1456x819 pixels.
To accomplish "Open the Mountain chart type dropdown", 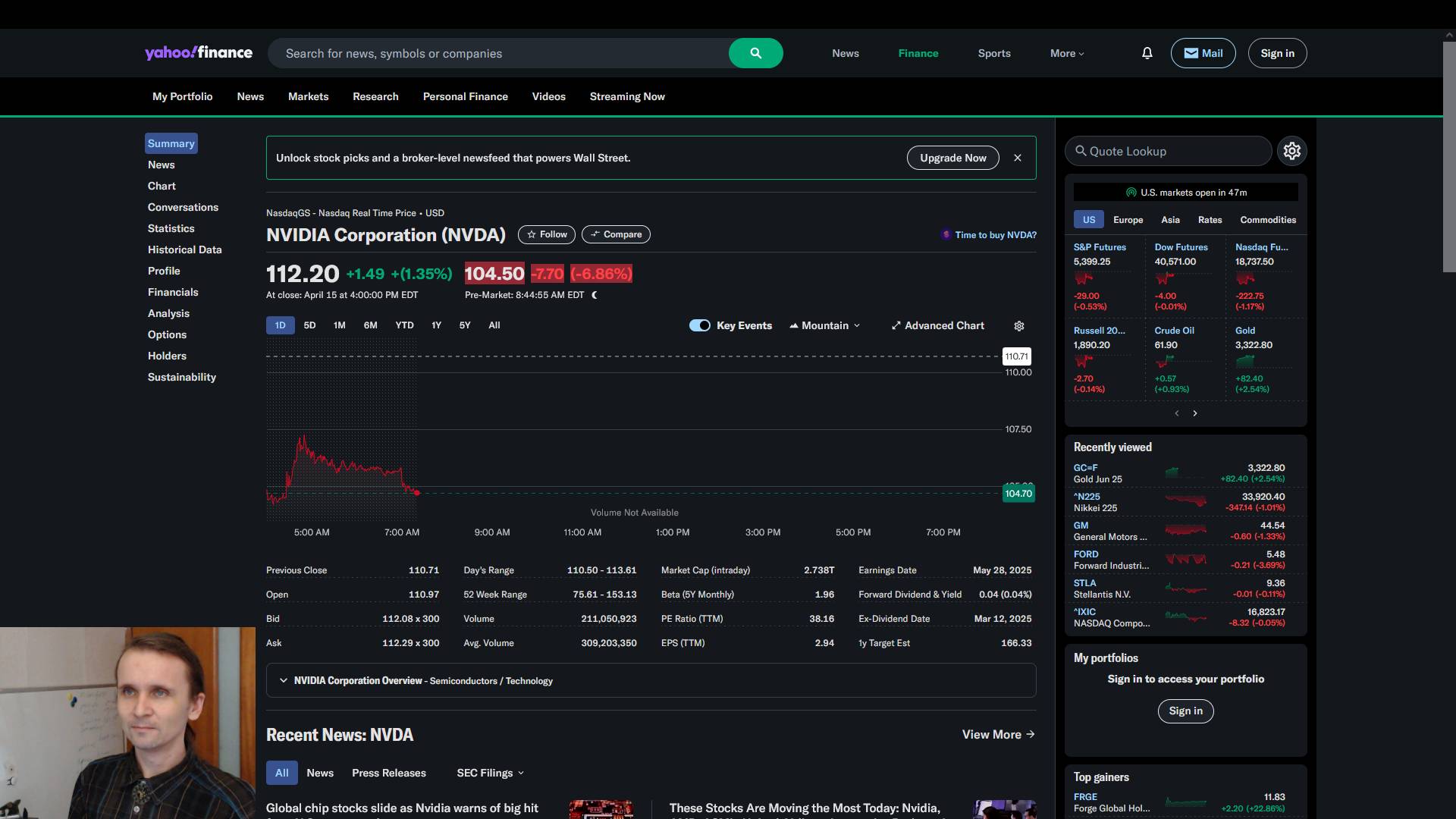I will point(825,325).
